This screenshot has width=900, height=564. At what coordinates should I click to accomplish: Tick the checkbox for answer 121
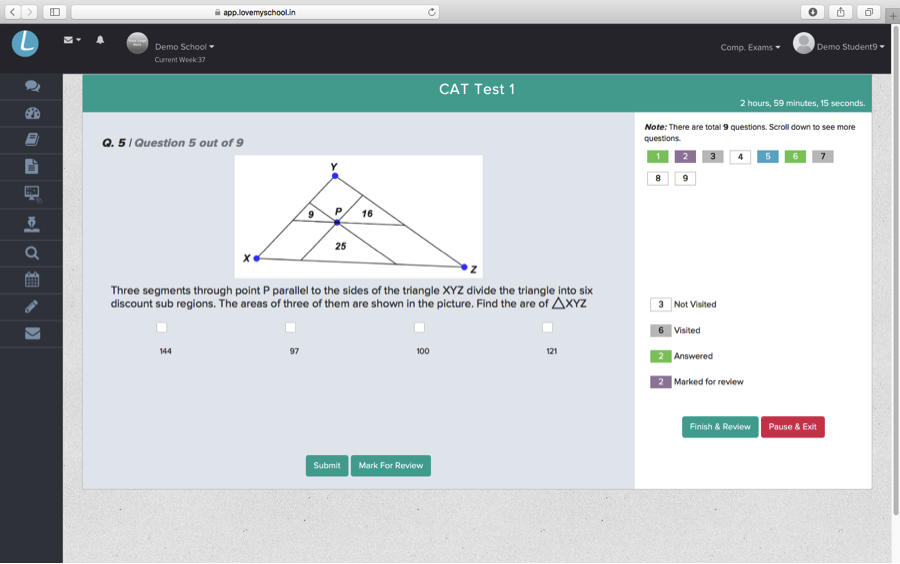point(548,327)
